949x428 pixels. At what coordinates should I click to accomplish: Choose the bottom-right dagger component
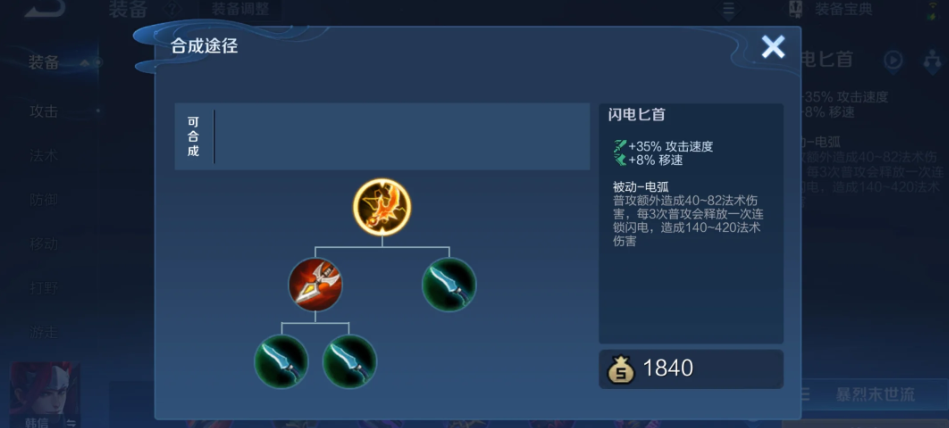tap(349, 361)
